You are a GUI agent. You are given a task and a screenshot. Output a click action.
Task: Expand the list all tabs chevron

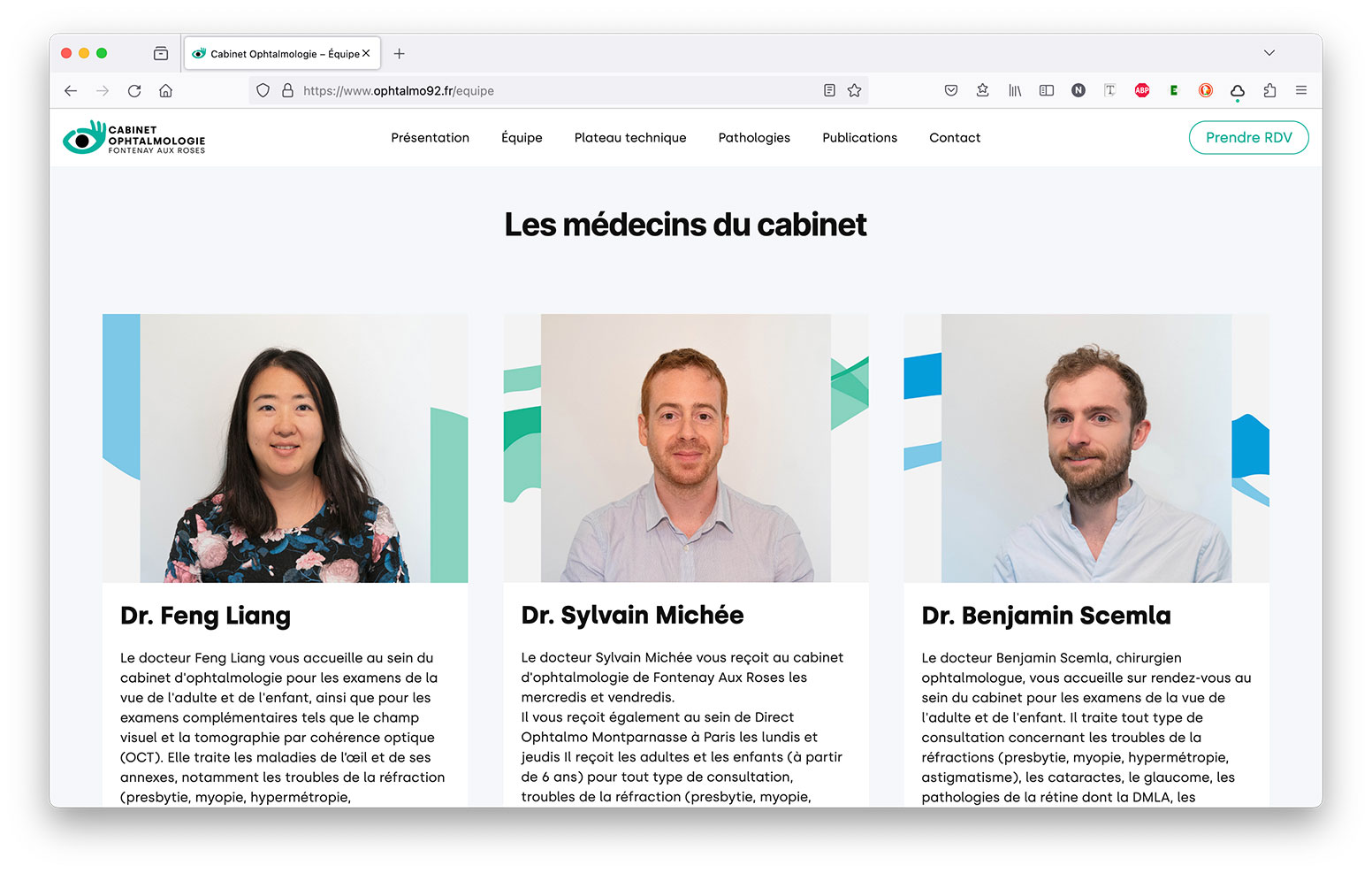coord(1269,53)
